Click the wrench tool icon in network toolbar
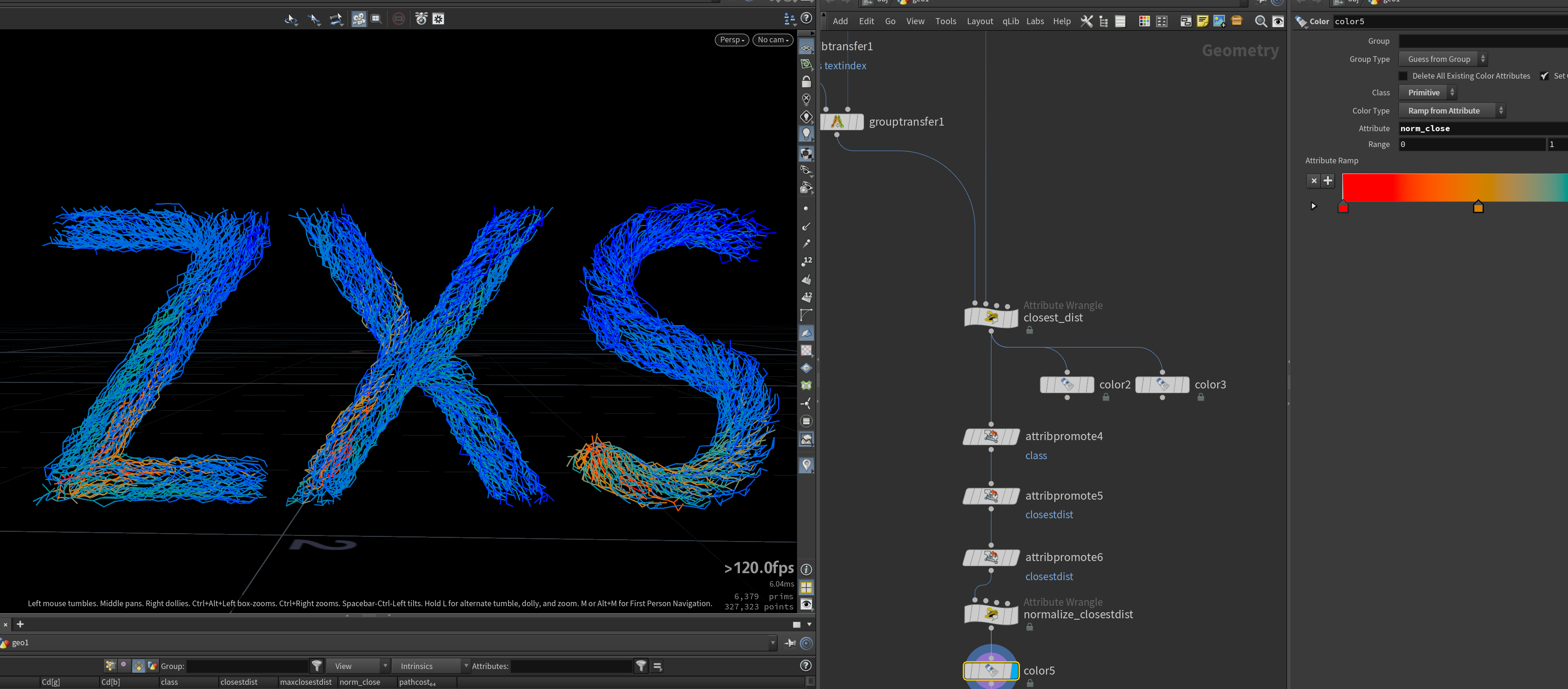The image size is (1568, 689). (x=1086, y=21)
